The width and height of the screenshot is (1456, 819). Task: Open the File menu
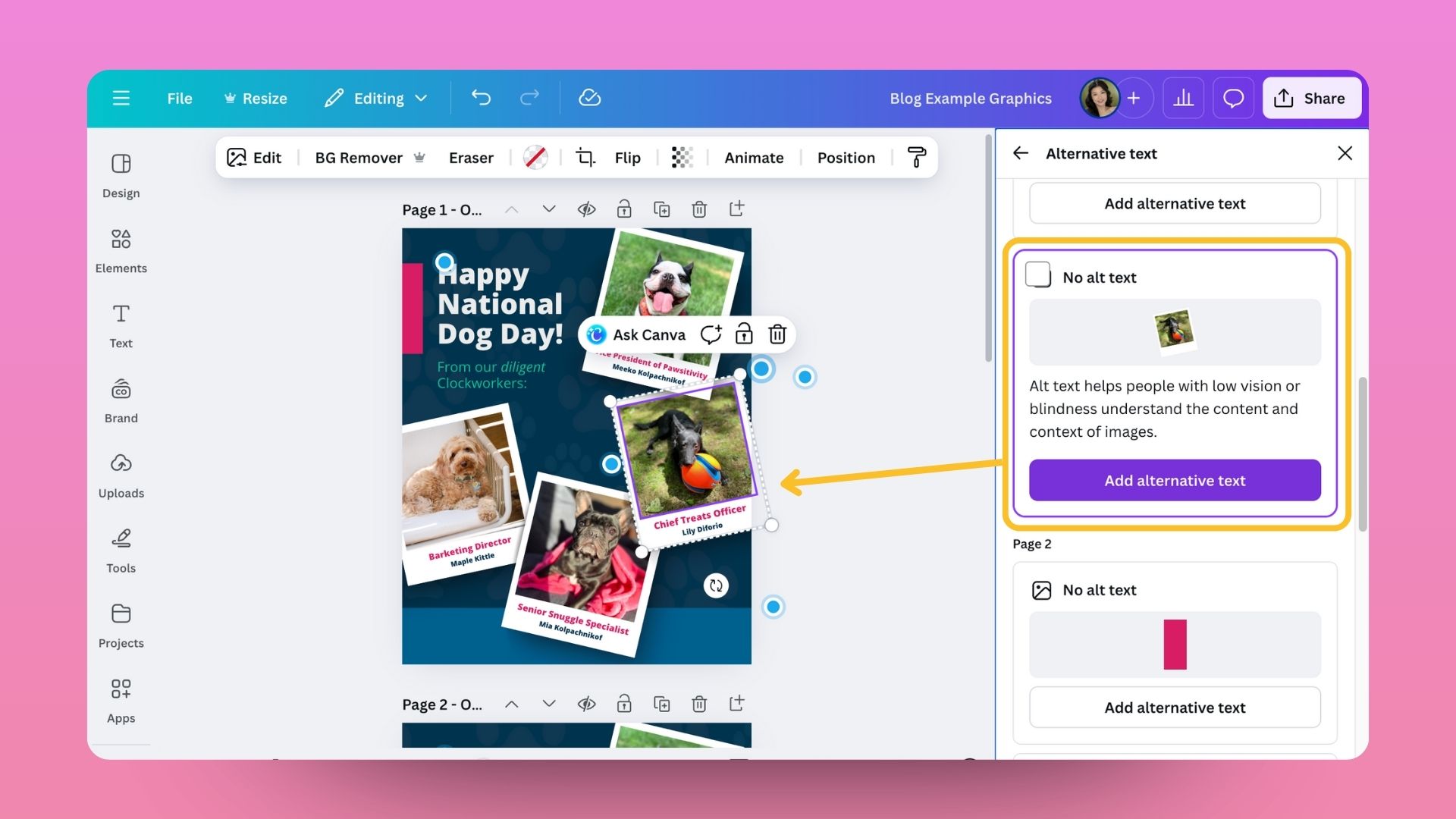click(179, 98)
